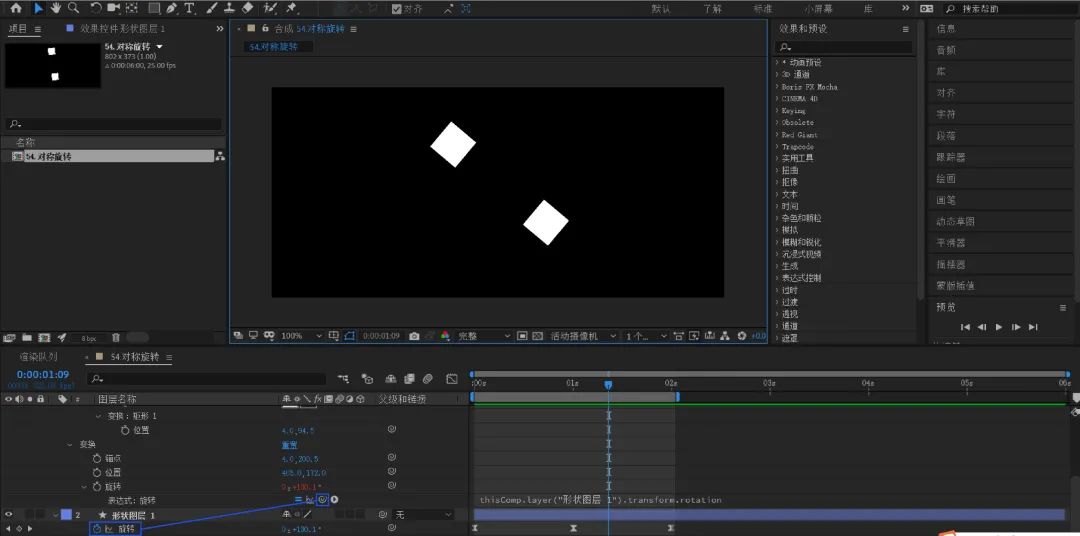The image size is (1080, 536).
Task: Select the Clone Stamp tool
Action: (x=230, y=8)
